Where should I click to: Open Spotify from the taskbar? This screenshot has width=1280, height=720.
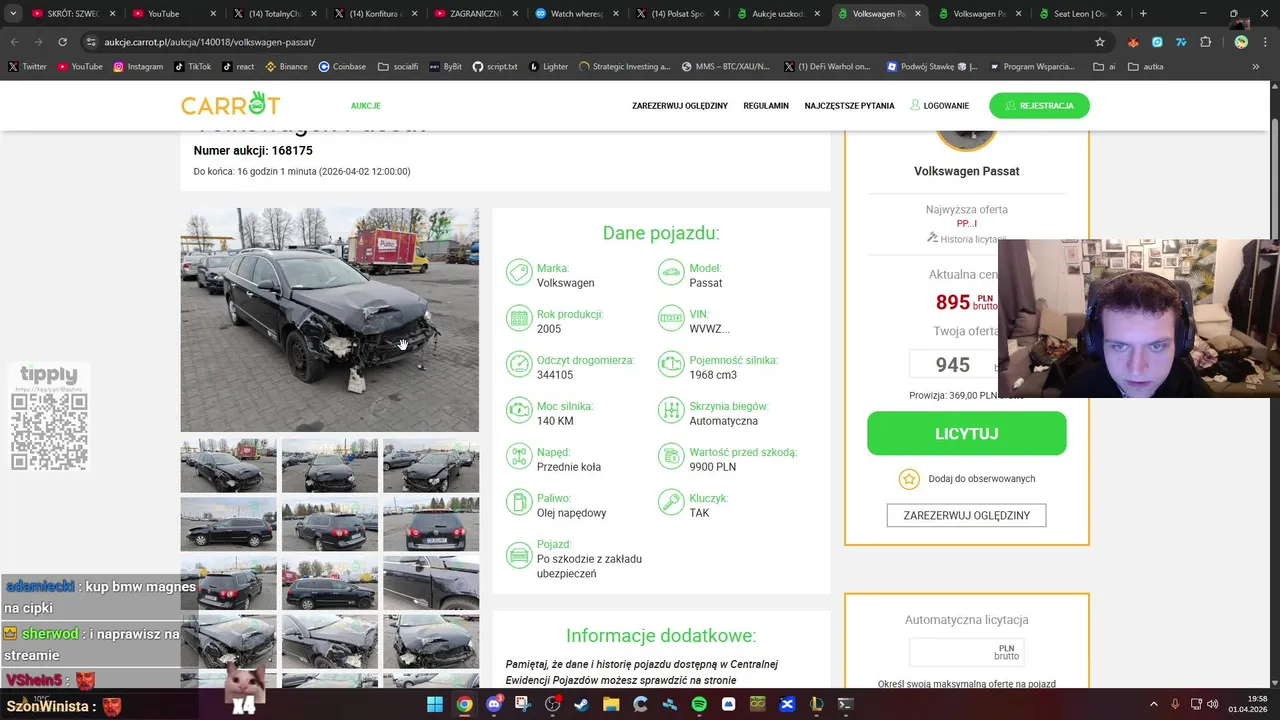click(699, 704)
